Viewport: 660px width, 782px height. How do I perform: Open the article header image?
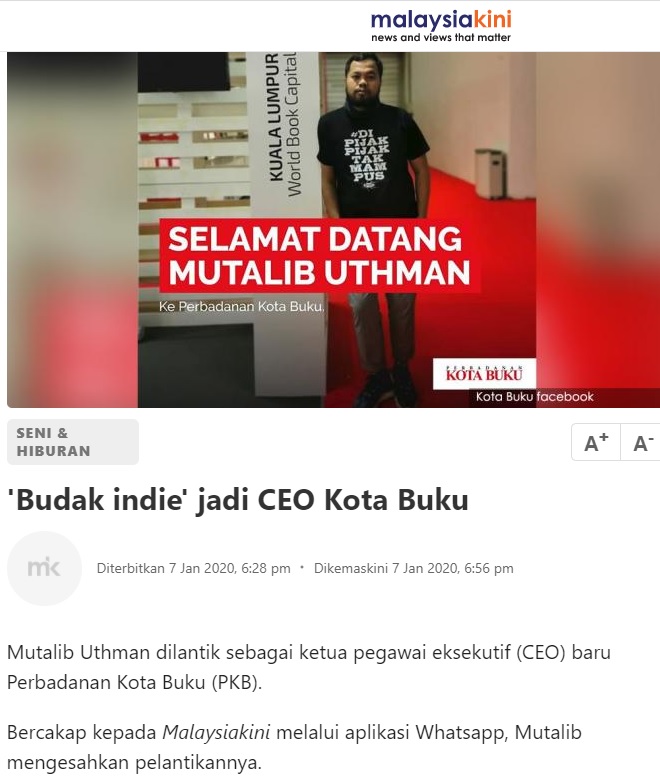coord(333,230)
